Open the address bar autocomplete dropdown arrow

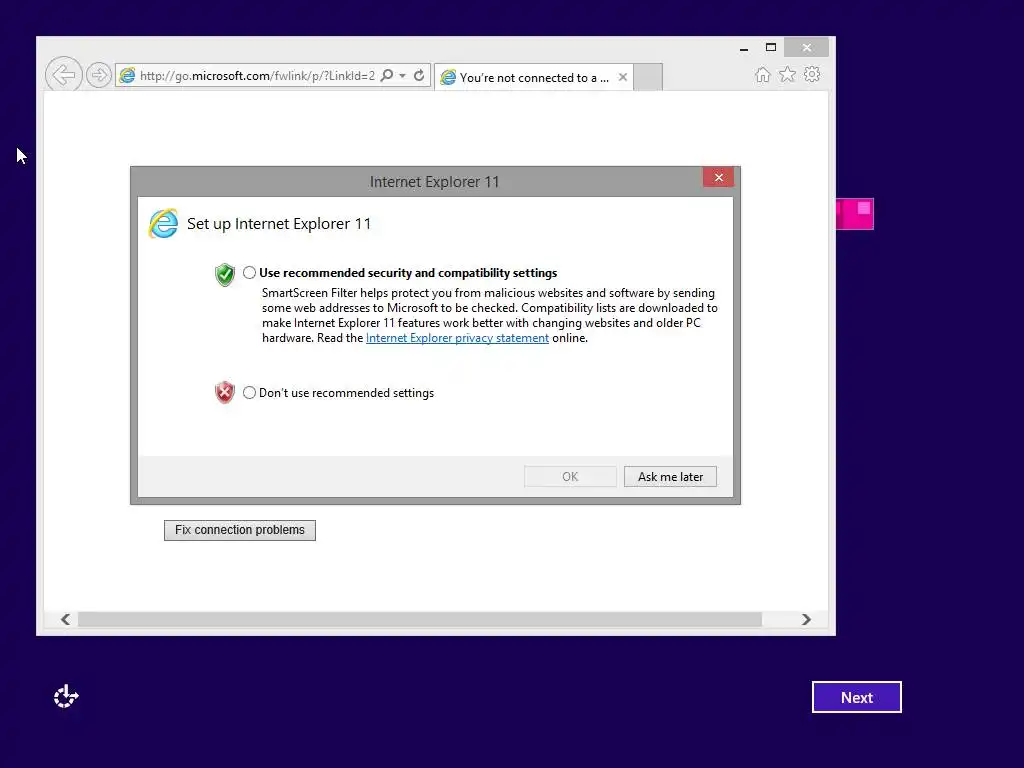[x=403, y=76]
